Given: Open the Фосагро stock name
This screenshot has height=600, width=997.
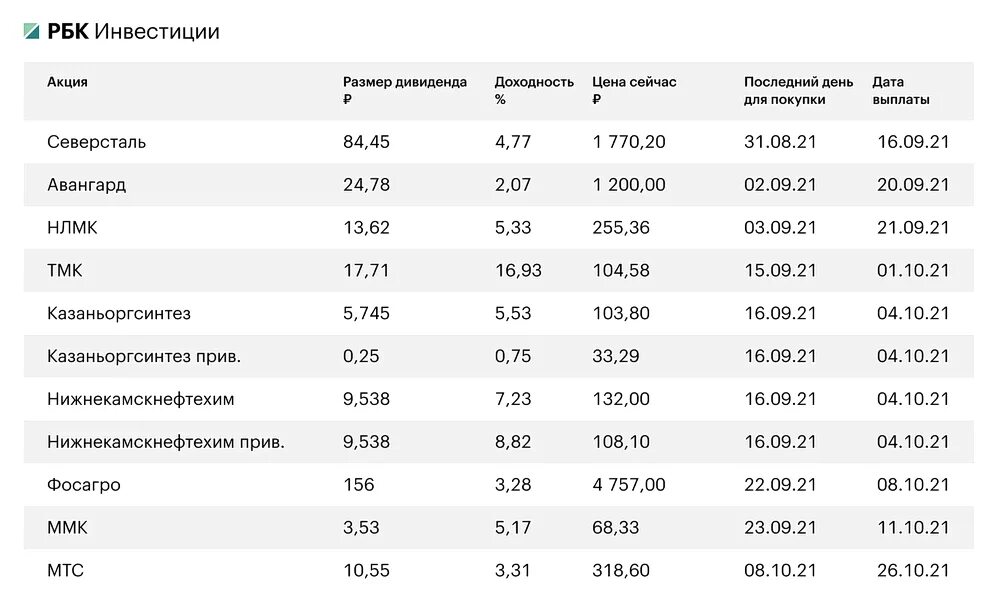Looking at the screenshot, I should click(84, 485).
